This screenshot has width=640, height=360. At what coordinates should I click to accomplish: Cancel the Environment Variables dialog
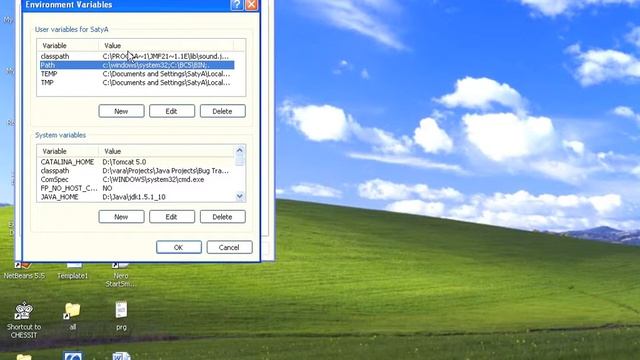[x=229, y=247]
